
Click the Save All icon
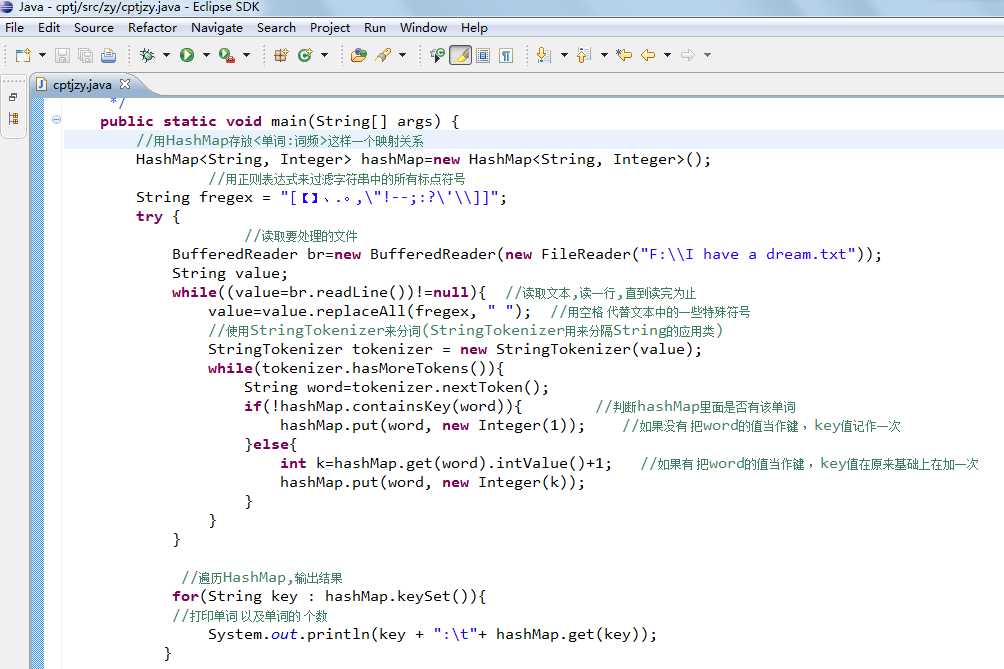click(x=85, y=56)
